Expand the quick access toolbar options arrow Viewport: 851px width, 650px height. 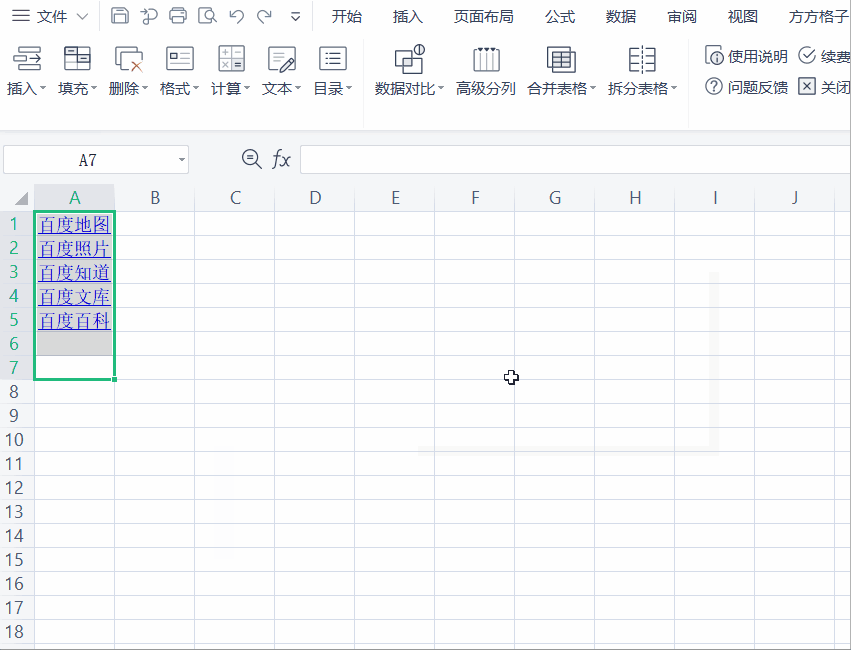click(x=295, y=17)
